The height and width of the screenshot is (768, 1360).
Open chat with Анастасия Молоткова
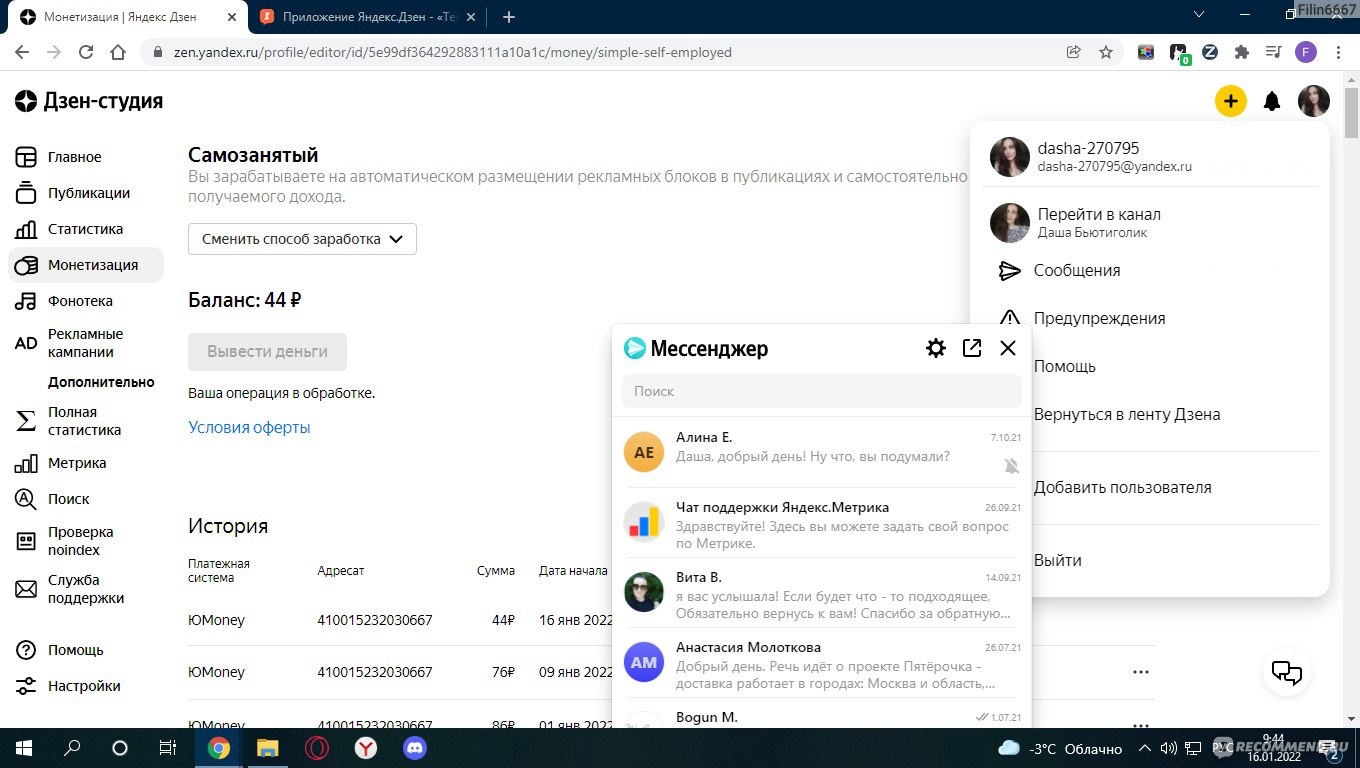coord(822,662)
